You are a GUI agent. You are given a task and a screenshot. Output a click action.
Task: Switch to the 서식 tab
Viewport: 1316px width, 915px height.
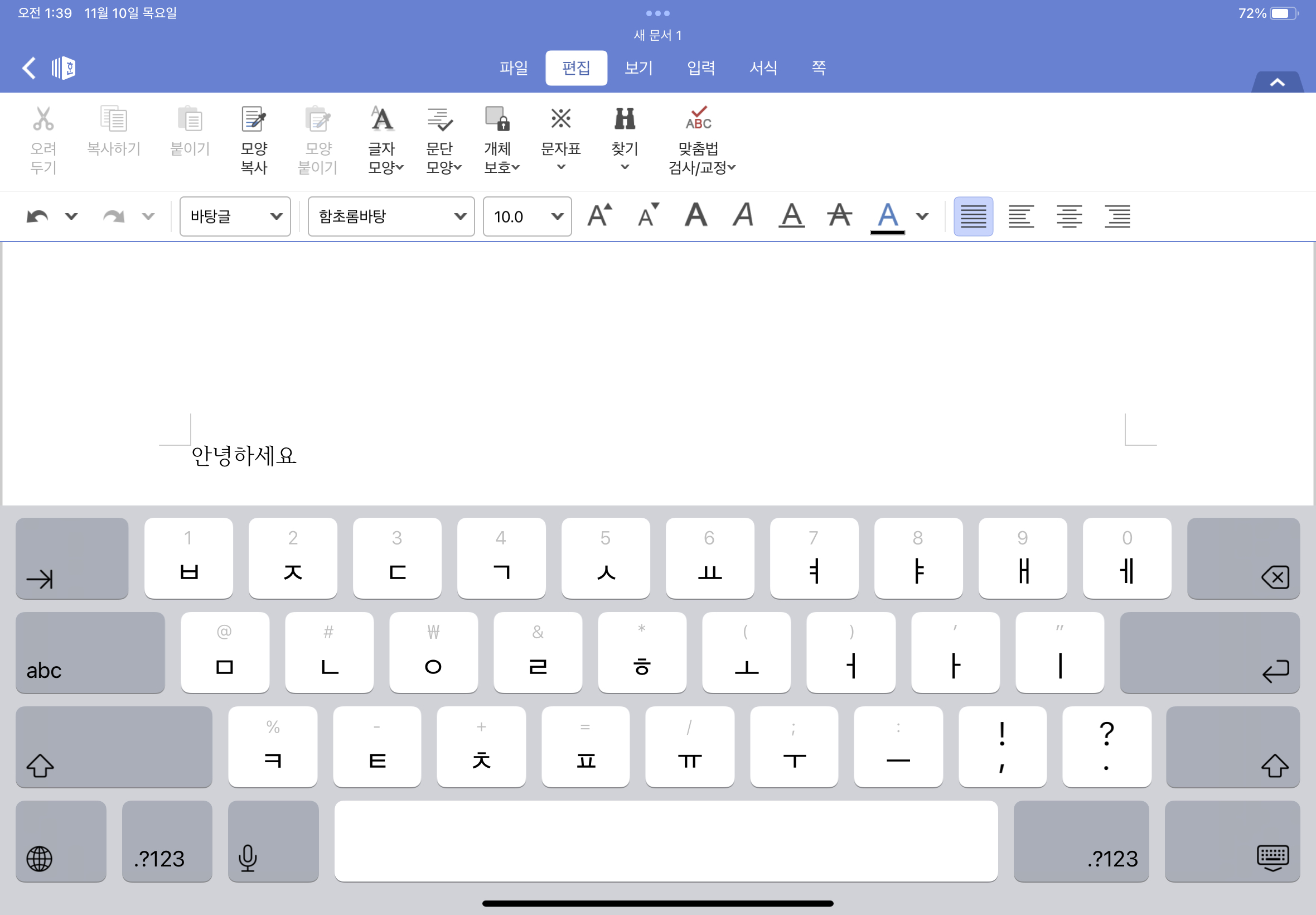tap(763, 68)
